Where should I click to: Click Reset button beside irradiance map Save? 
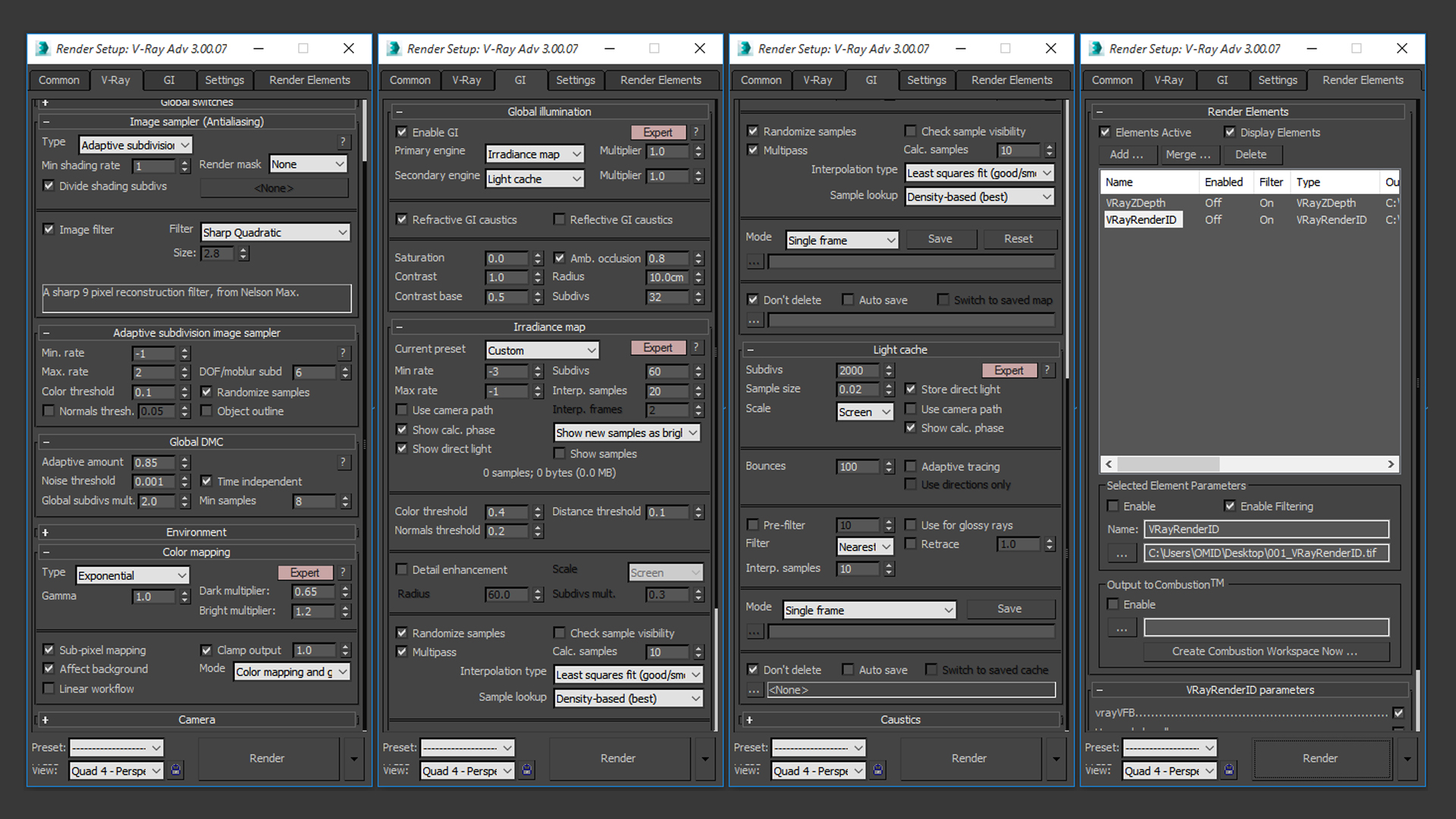click(1018, 239)
